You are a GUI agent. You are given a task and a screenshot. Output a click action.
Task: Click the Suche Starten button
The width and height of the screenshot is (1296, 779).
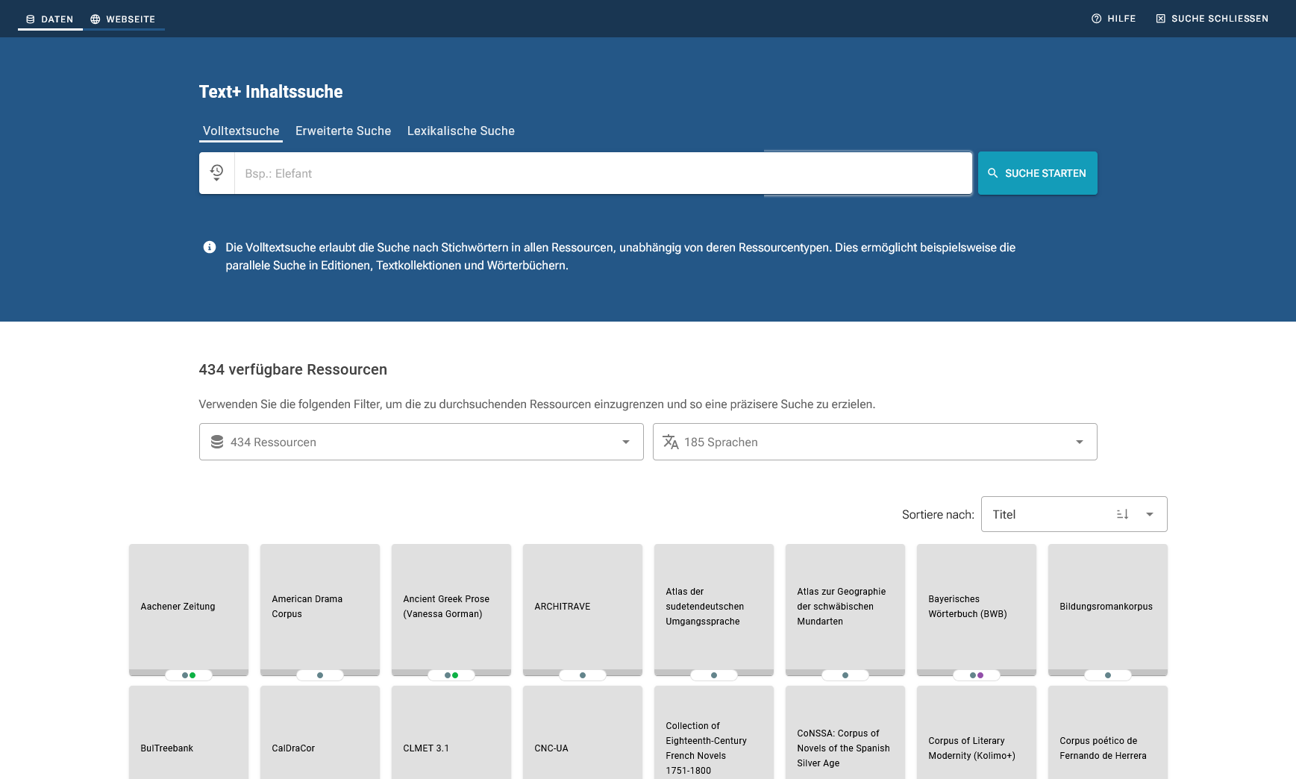coord(1038,173)
